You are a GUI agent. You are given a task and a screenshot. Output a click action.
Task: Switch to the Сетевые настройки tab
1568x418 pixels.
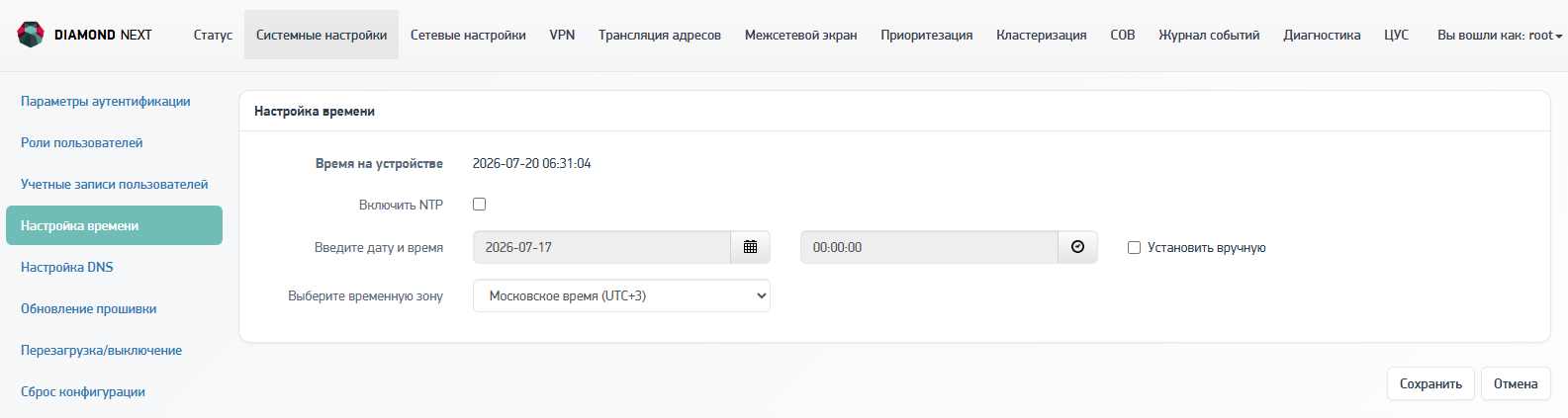tap(468, 35)
